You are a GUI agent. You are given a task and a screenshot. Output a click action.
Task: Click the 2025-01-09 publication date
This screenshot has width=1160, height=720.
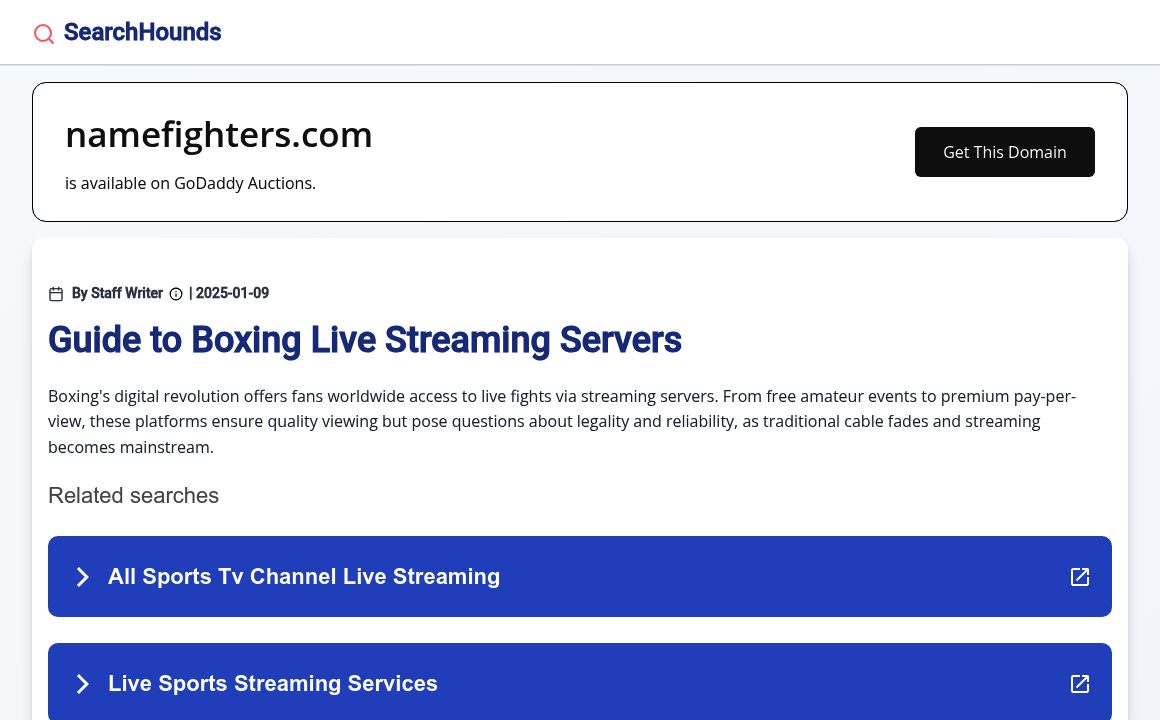pos(232,293)
